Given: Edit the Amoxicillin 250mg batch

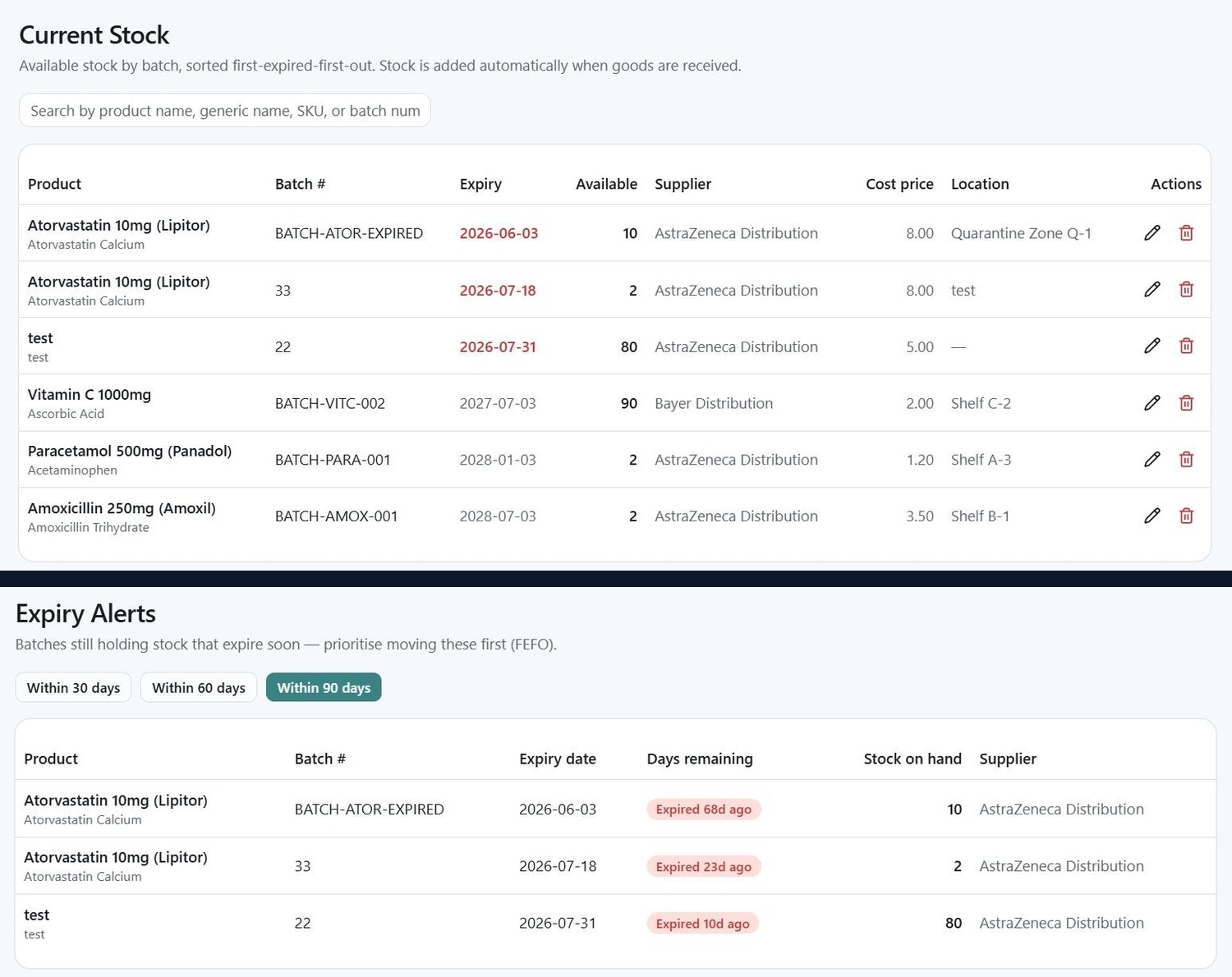Looking at the screenshot, I should pyautogui.click(x=1152, y=516).
